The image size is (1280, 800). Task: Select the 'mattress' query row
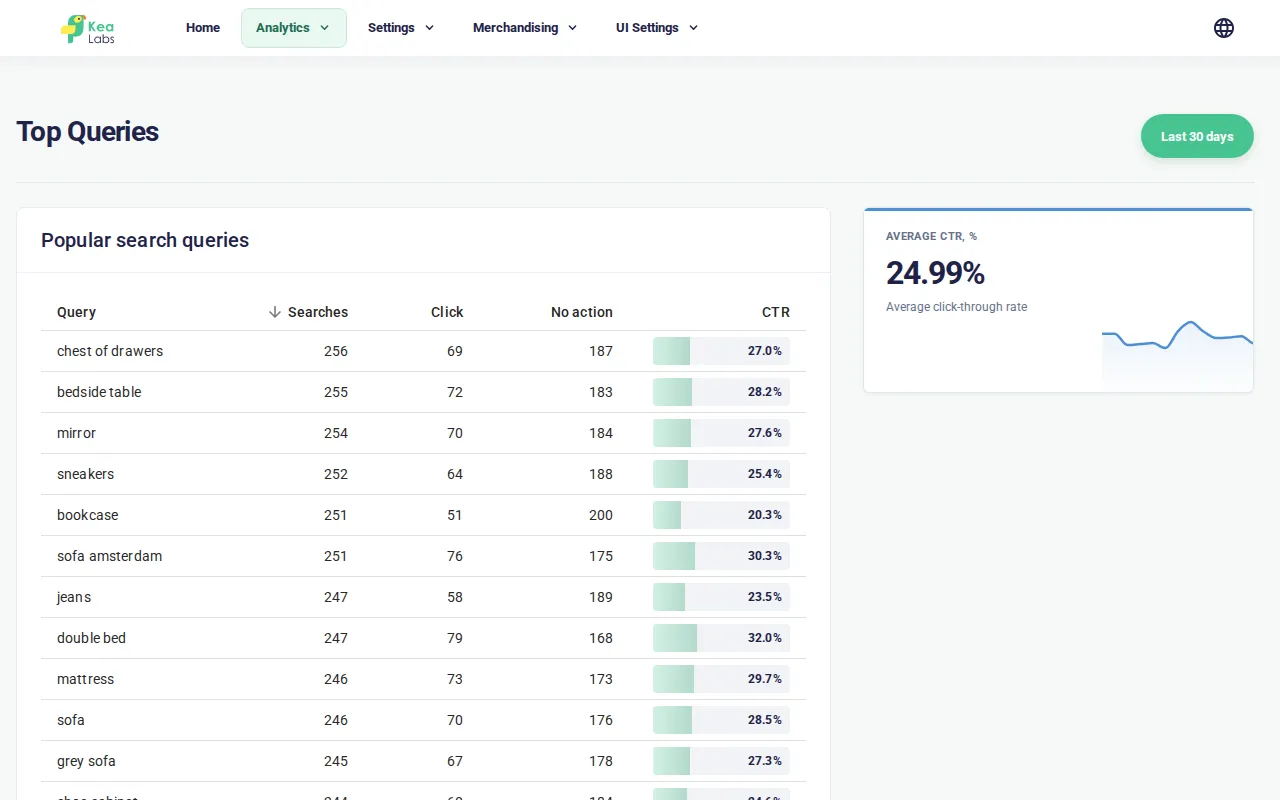[x=423, y=679]
